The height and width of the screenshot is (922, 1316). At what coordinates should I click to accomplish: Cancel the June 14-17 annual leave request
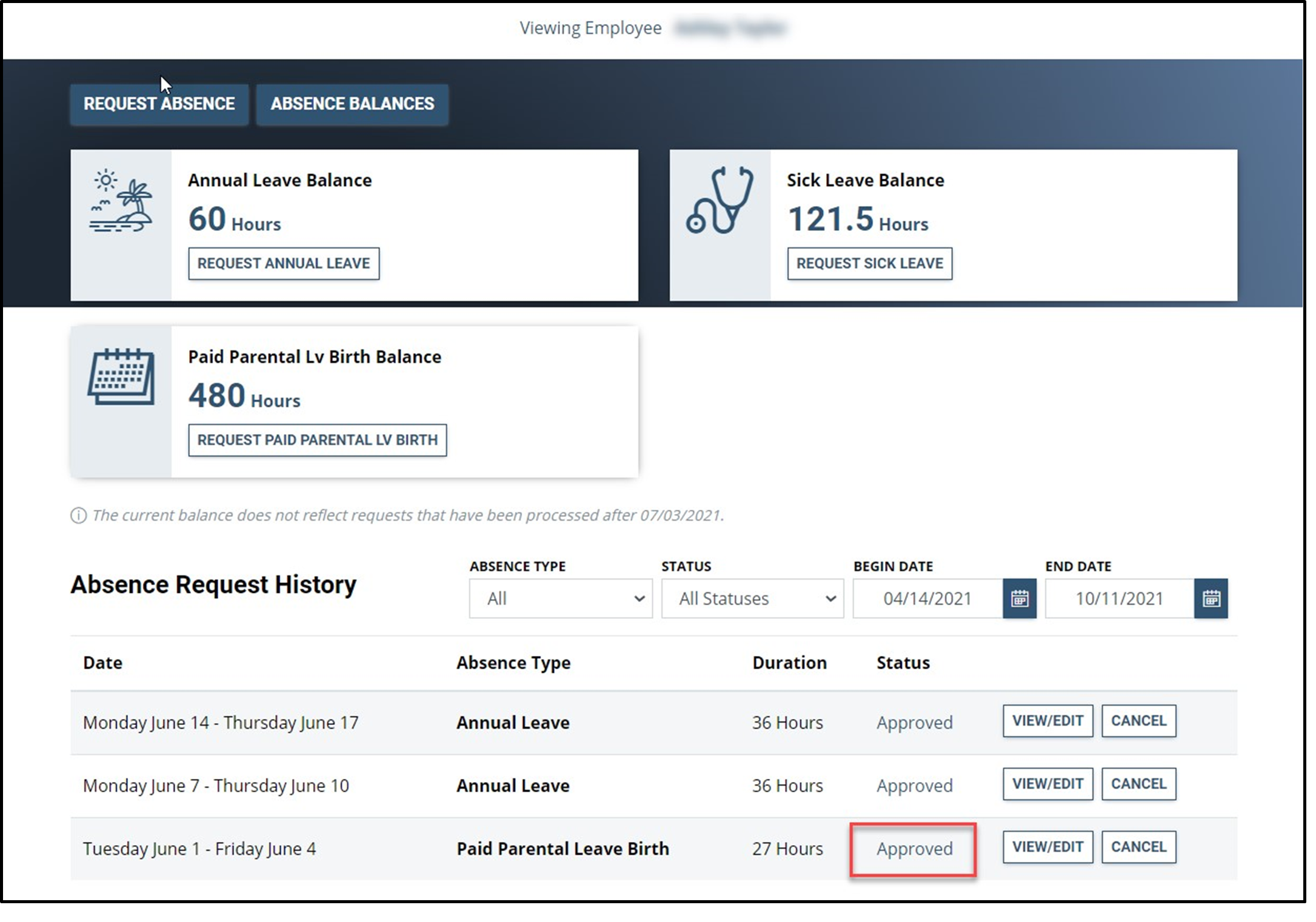(1138, 721)
